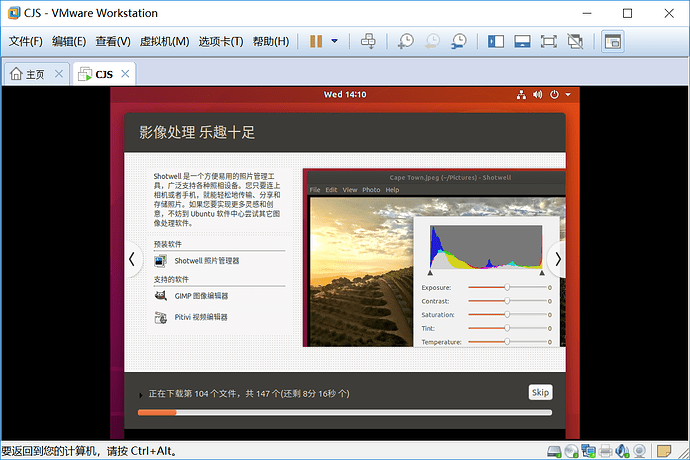Toggle the Unity mode icon in toolbar
Screen dimensions: 690x460
click(x=575, y=41)
